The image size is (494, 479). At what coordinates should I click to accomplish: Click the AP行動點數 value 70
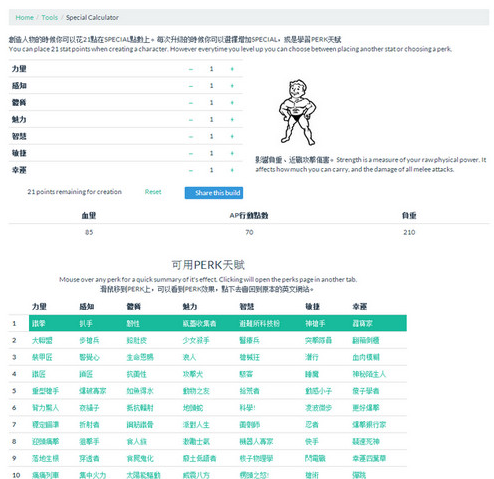pos(249,232)
